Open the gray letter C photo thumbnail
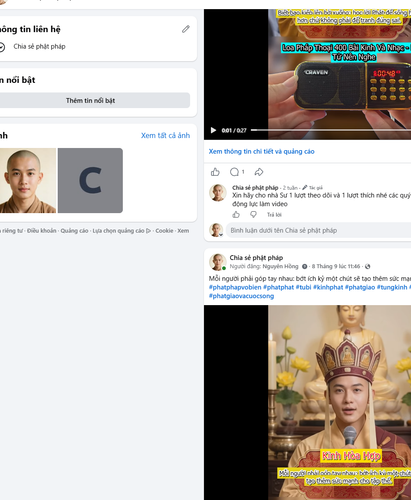This screenshot has width=411, height=500. pyautogui.click(x=90, y=180)
